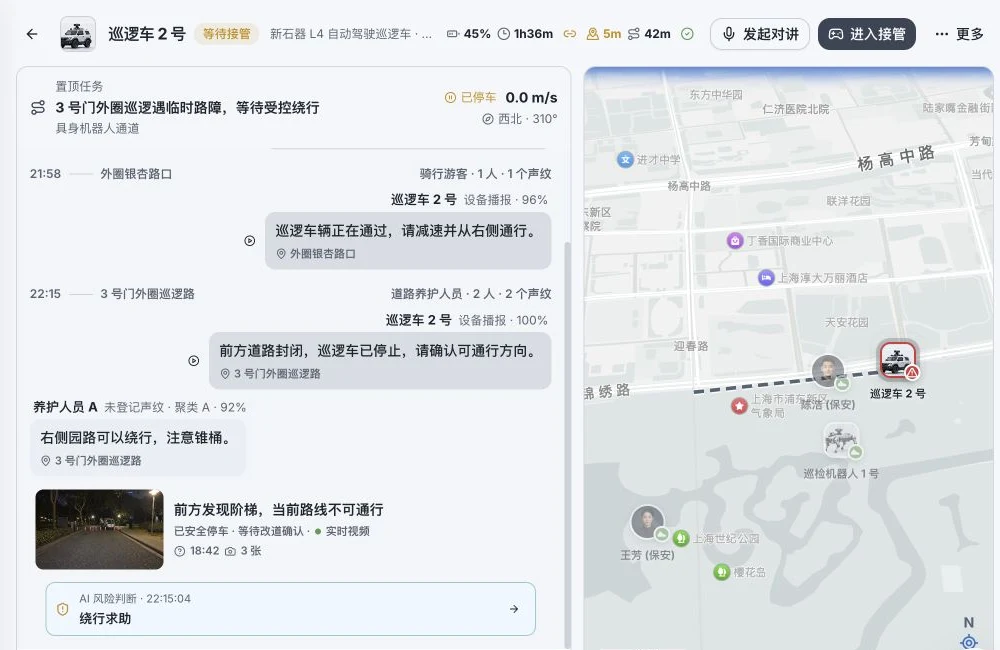Viewport: 1000px width, 650px height.
Task: Click the 等待接管 status badge
Action: click(226, 34)
